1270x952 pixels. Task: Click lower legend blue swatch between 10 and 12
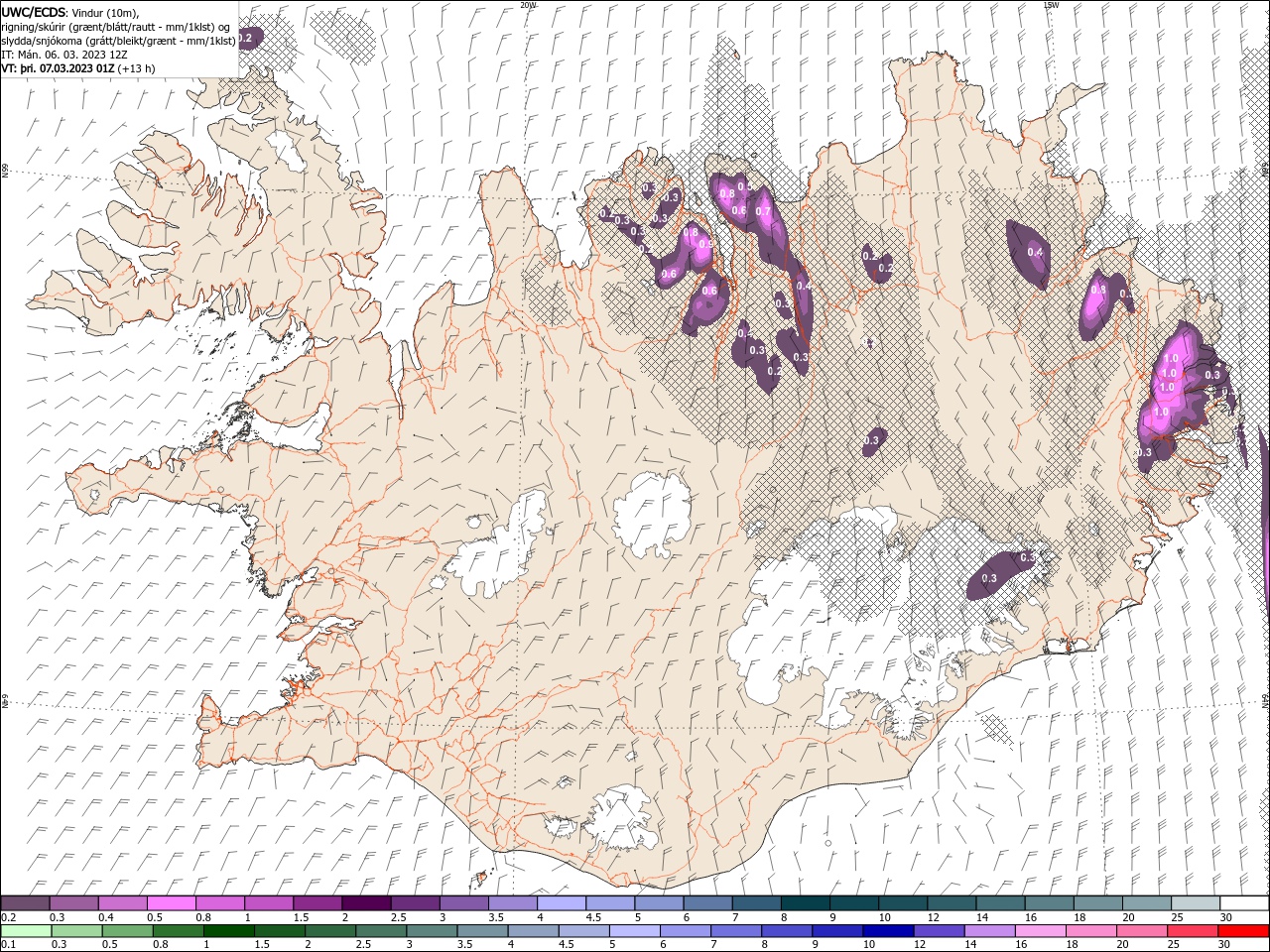887,931
